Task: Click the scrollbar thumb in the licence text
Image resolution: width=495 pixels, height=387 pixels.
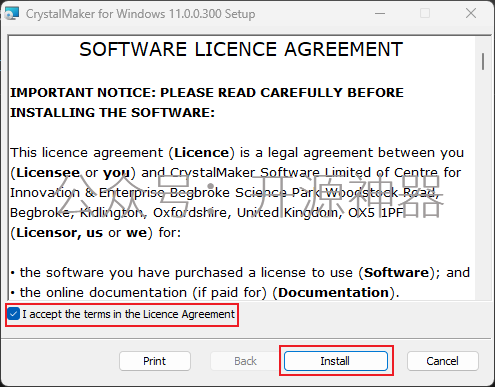Action: pyautogui.click(x=483, y=61)
